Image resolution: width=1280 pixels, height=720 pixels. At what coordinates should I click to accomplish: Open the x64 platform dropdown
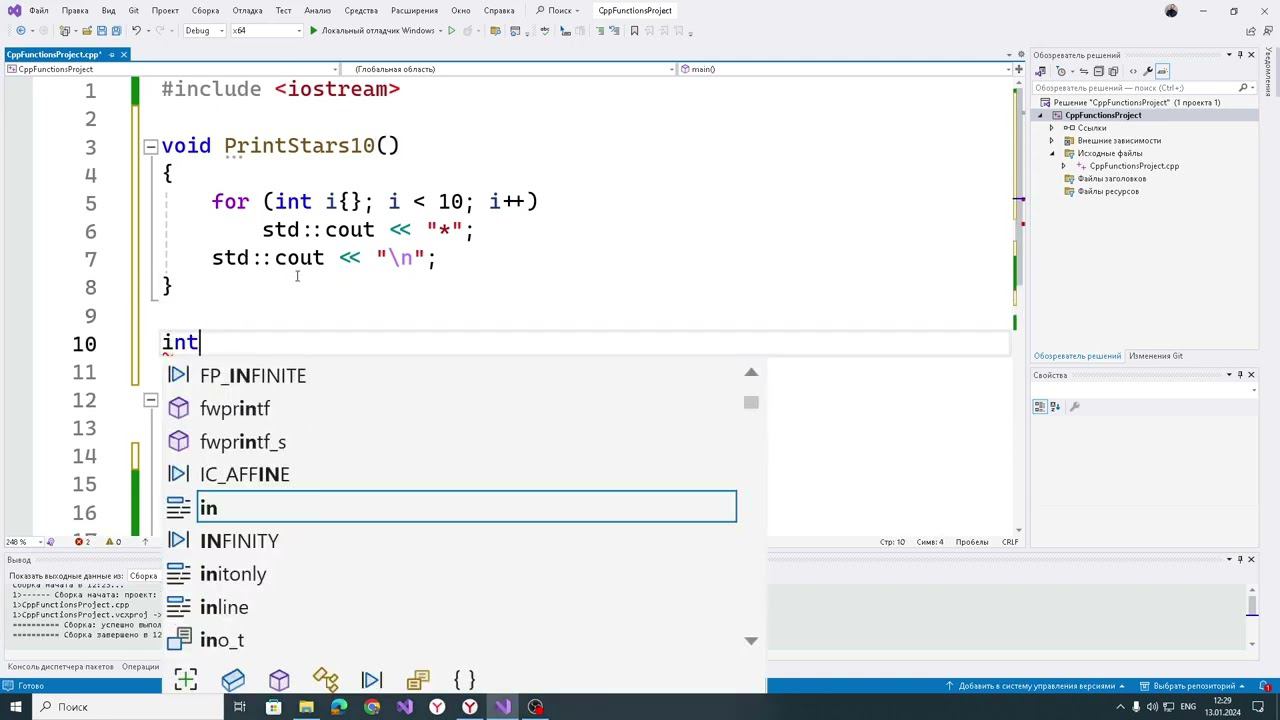tap(267, 31)
